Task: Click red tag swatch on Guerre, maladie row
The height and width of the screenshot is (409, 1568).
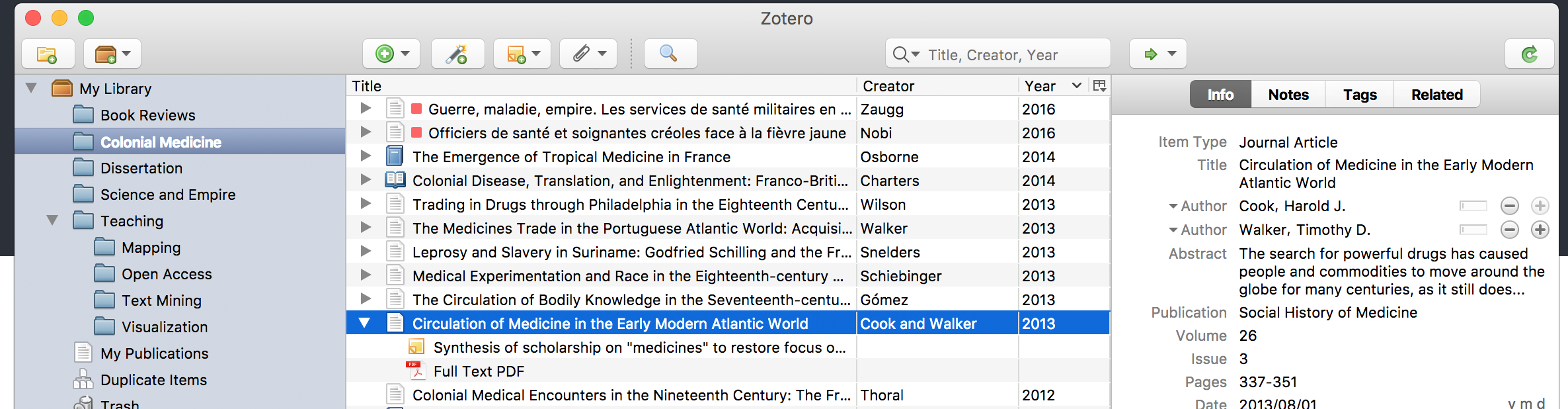Action: pos(416,109)
